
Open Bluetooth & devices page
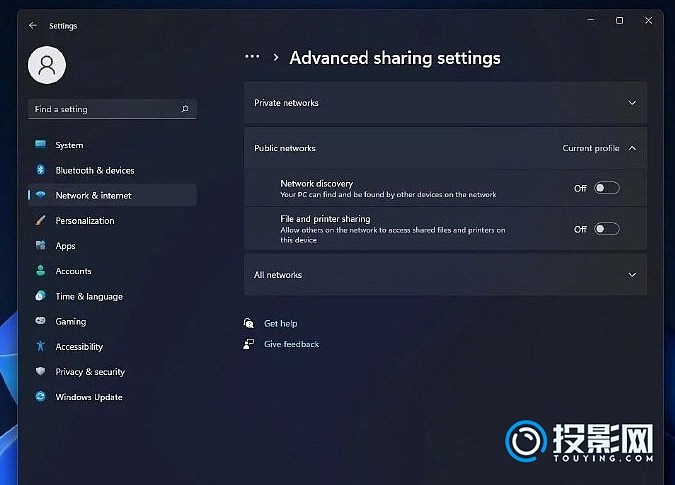coord(112,170)
